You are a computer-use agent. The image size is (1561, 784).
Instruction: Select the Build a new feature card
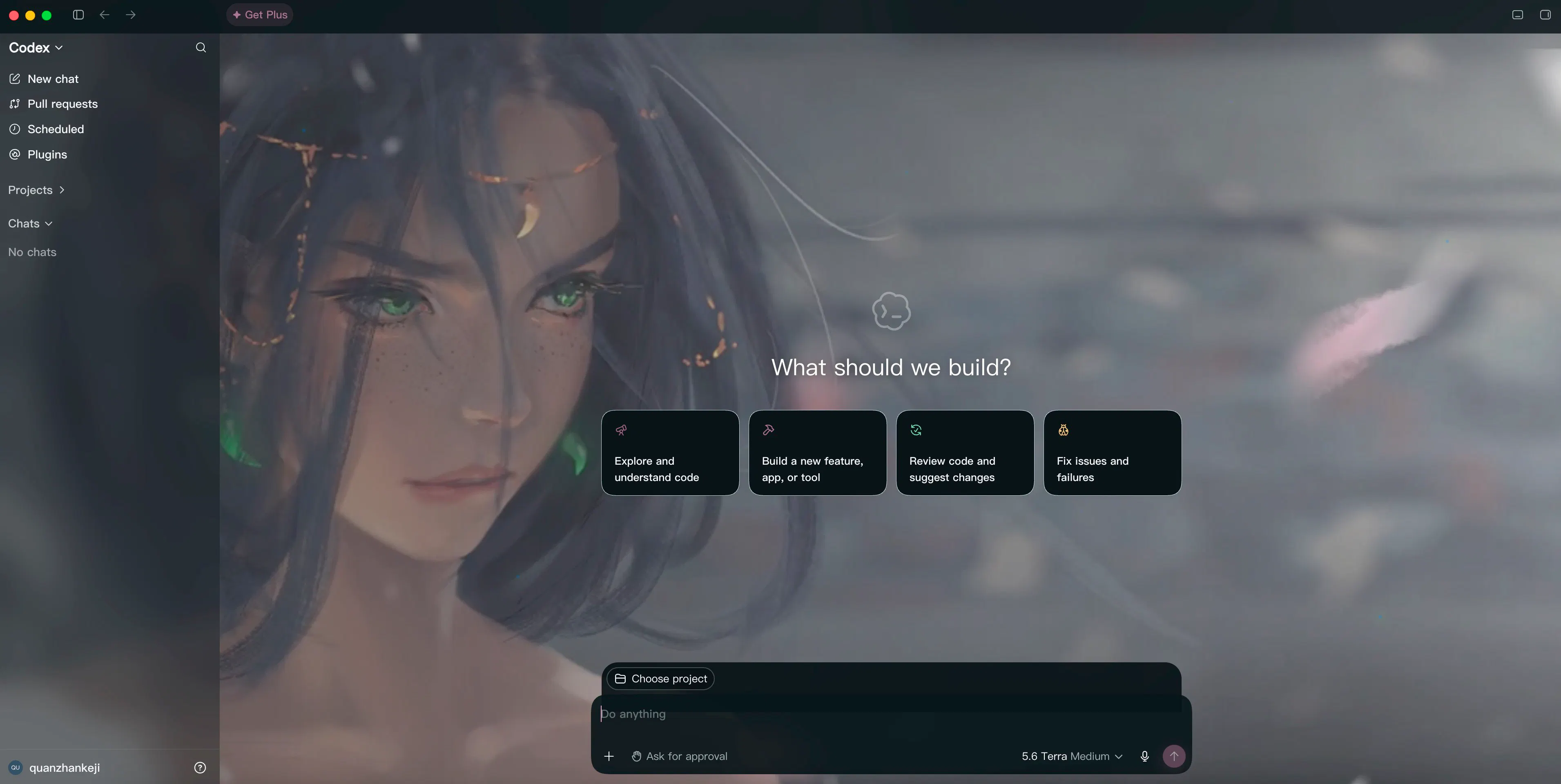818,452
